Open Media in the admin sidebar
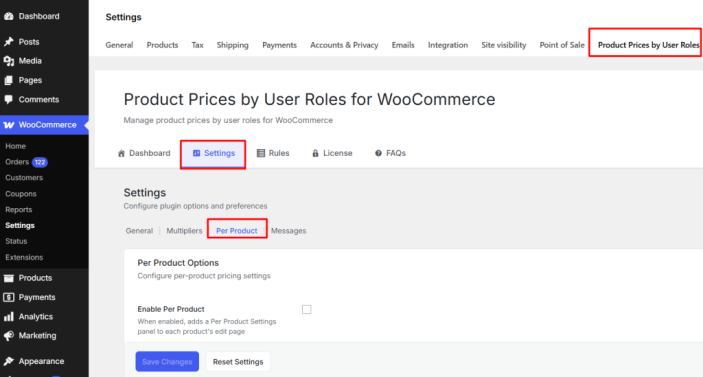This screenshot has height=377, width=703. 30,61
